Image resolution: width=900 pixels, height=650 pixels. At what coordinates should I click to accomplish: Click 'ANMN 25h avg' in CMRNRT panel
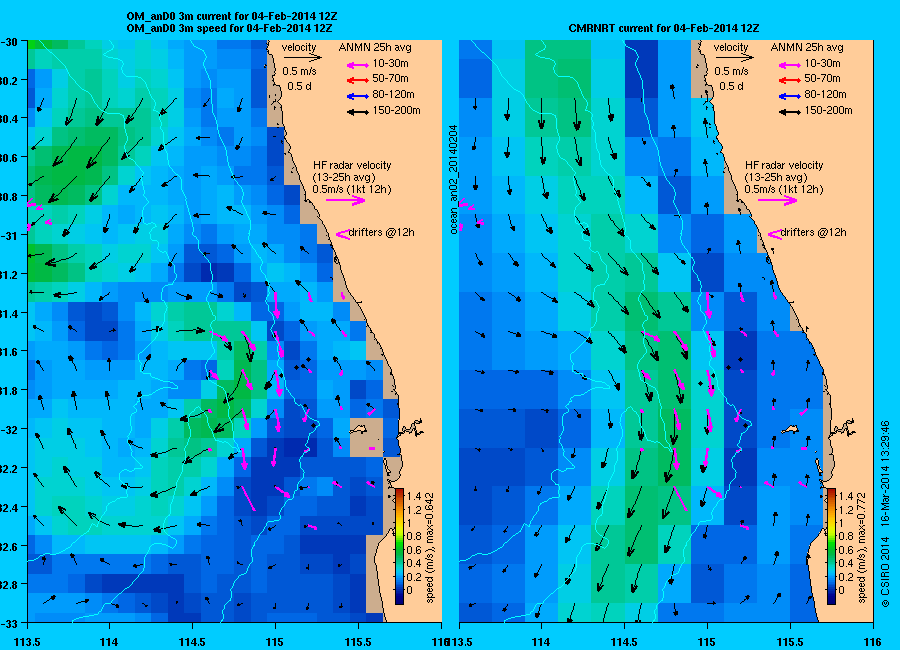[807, 47]
